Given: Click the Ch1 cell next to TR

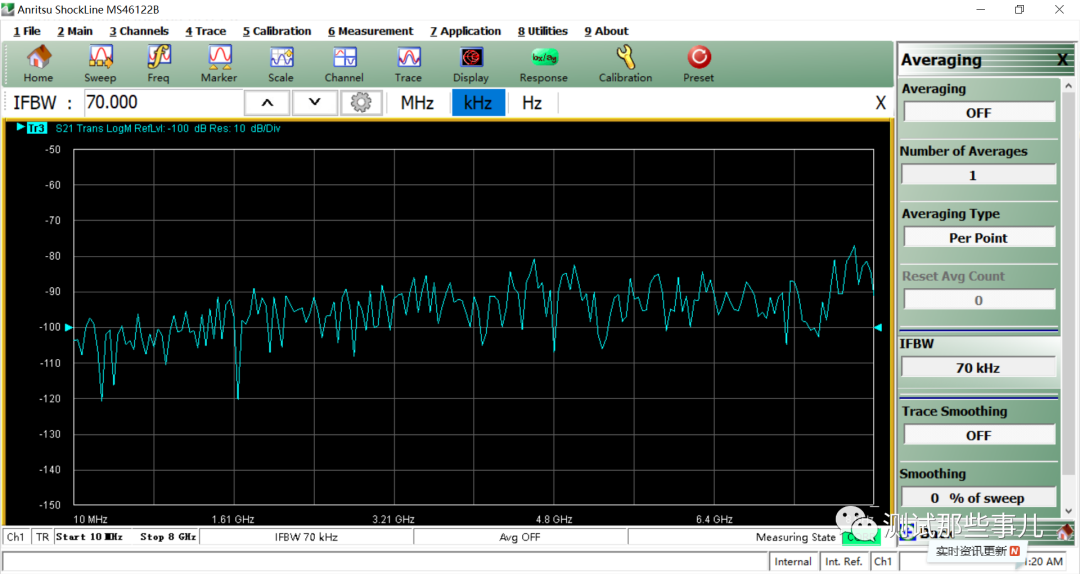Looking at the screenshot, I should coord(15,537).
